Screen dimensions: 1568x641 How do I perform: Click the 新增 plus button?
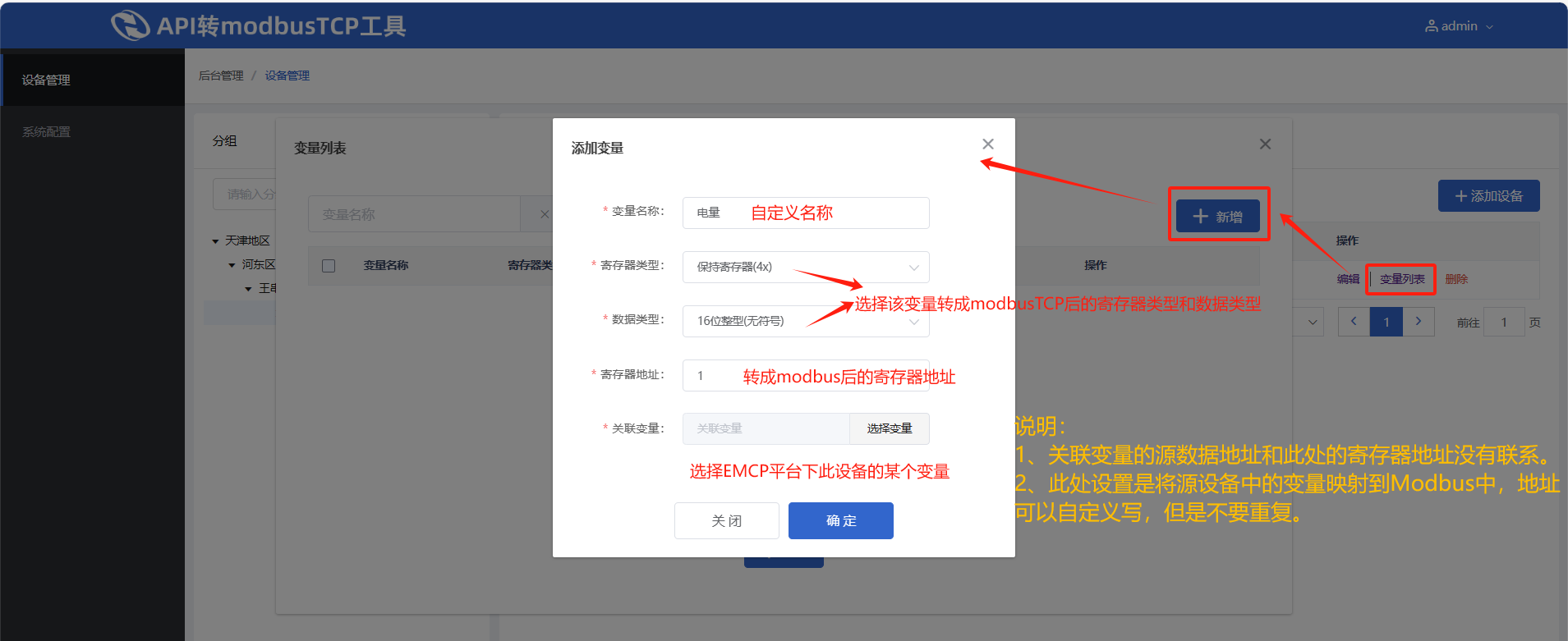(x=1218, y=216)
